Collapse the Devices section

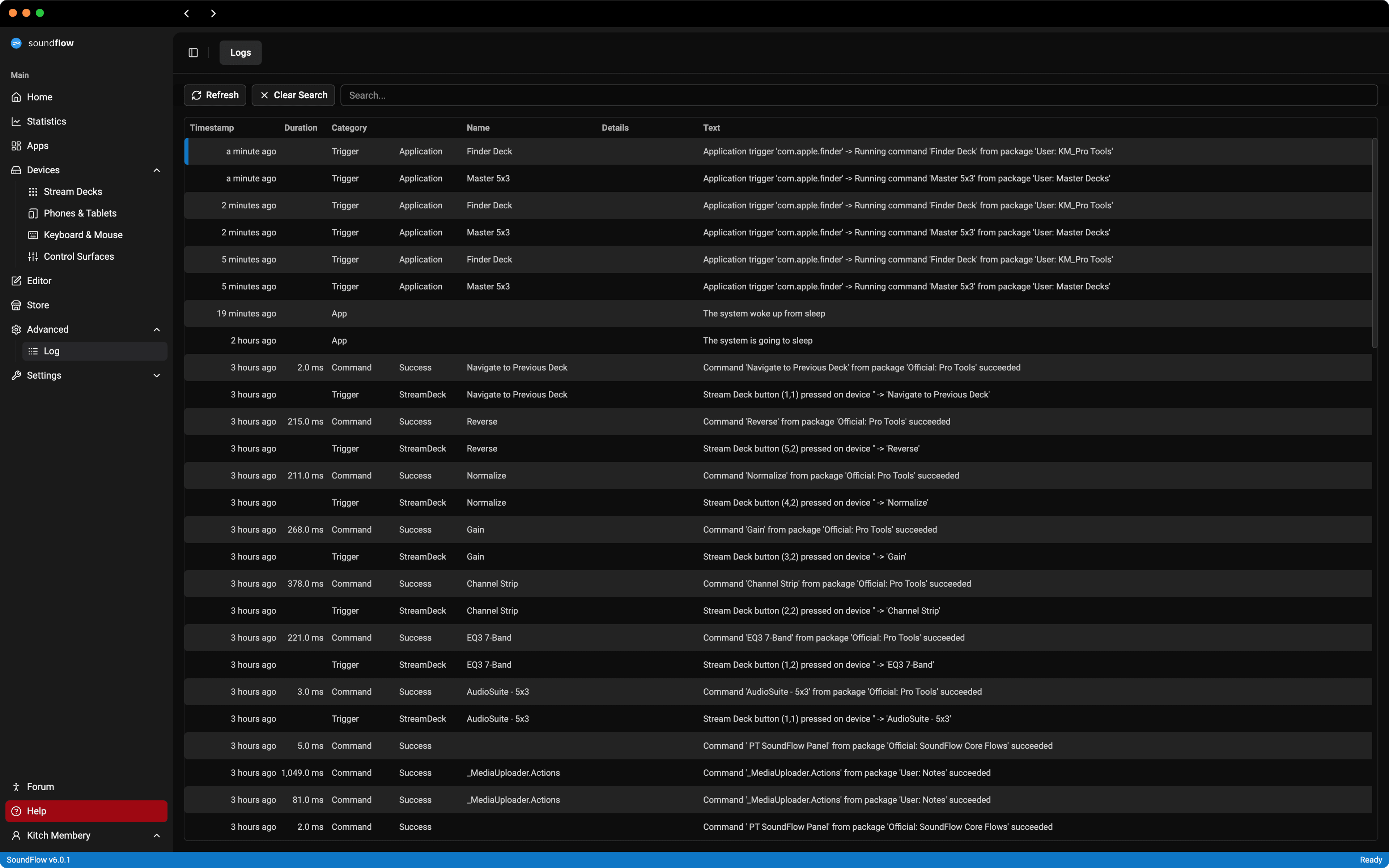pyautogui.click(x=157, y=170)
